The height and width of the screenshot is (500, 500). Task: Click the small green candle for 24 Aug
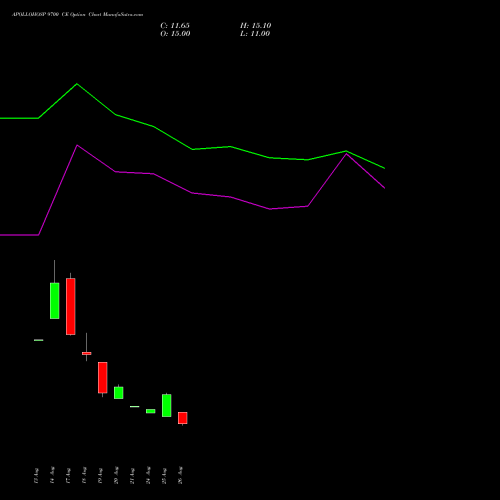click(x=151, y=411)
